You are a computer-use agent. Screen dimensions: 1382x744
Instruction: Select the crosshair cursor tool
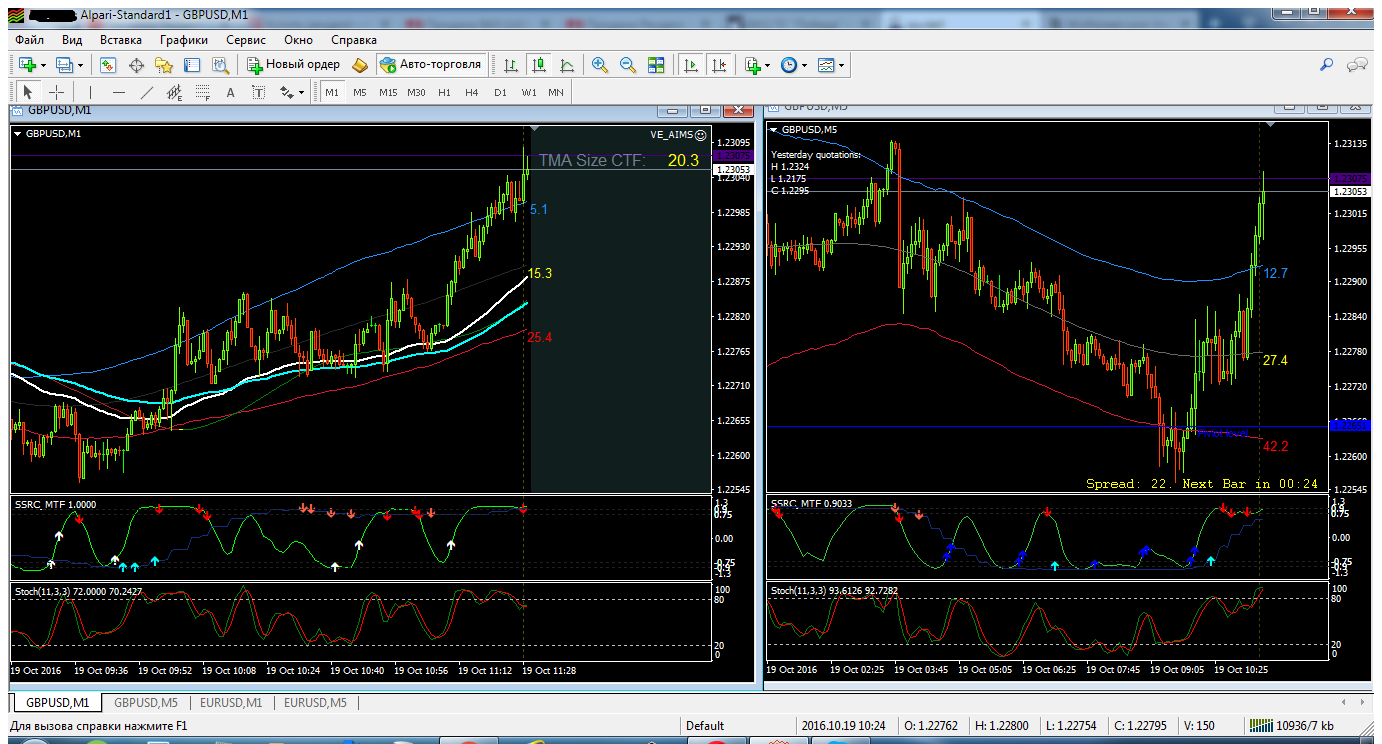tap(57, 92)
